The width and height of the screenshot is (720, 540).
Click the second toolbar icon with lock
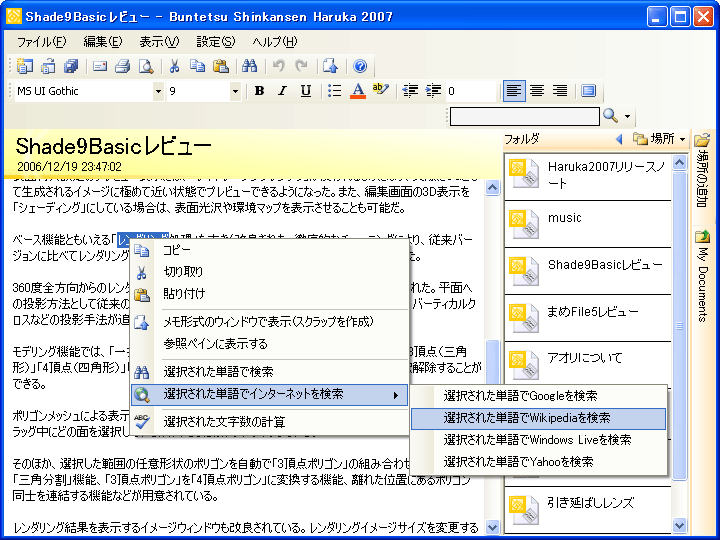[x=48, y=66]
